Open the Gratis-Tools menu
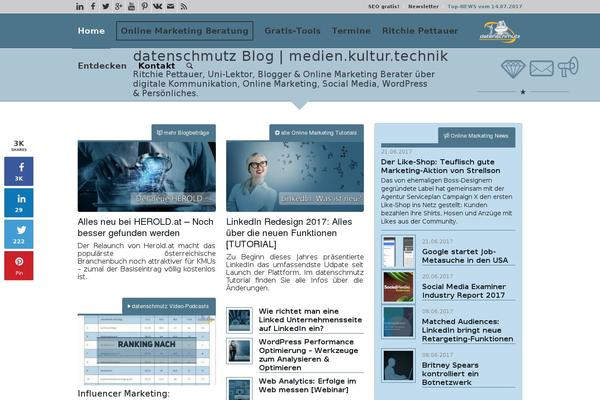 292,31
